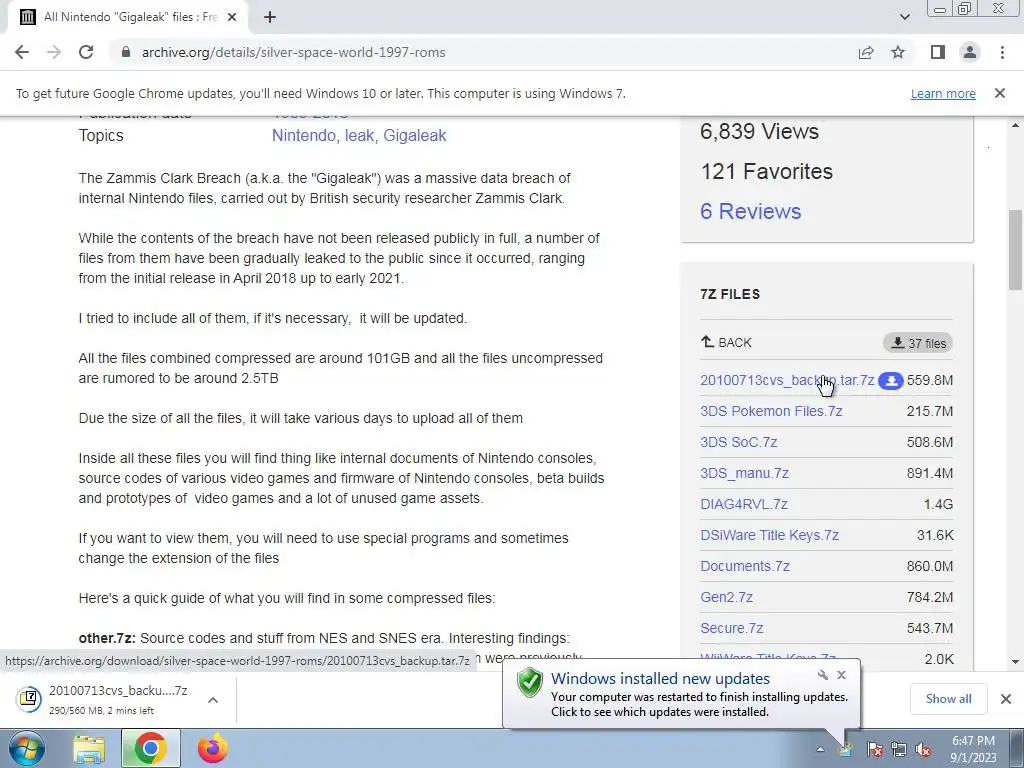This screenshot has height=768, width=1024.
Task: Download DIAG4RVL.7z
Action: click(744, 504)
